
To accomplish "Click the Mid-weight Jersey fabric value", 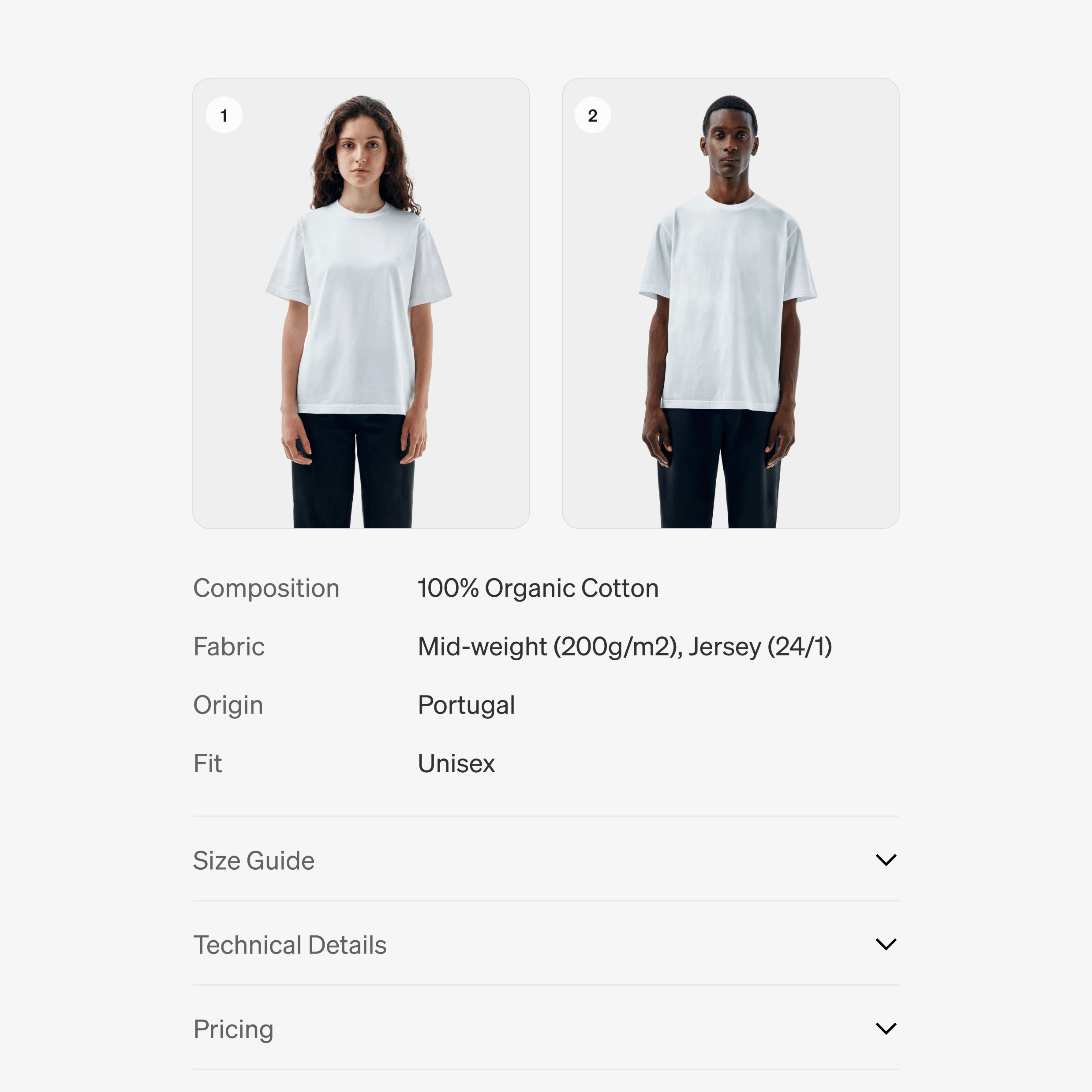I will tap(625, 647).
